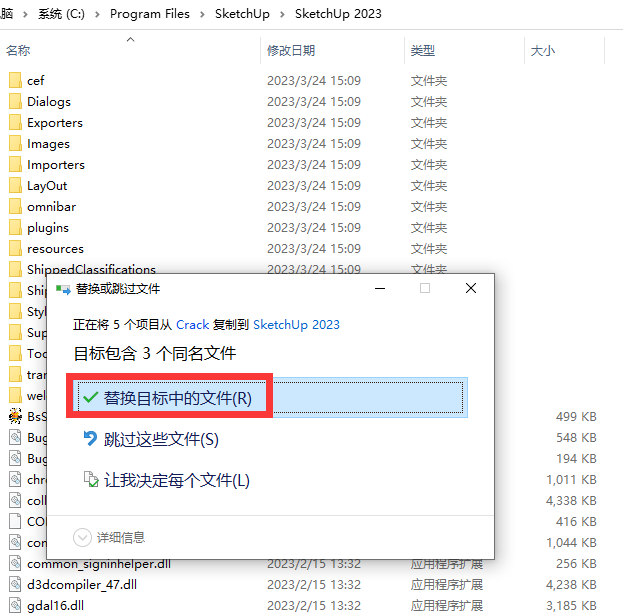Open the Crack source folder link
Image resolution: width=623 pixels, height=614 pixels.
coord(193,325)
